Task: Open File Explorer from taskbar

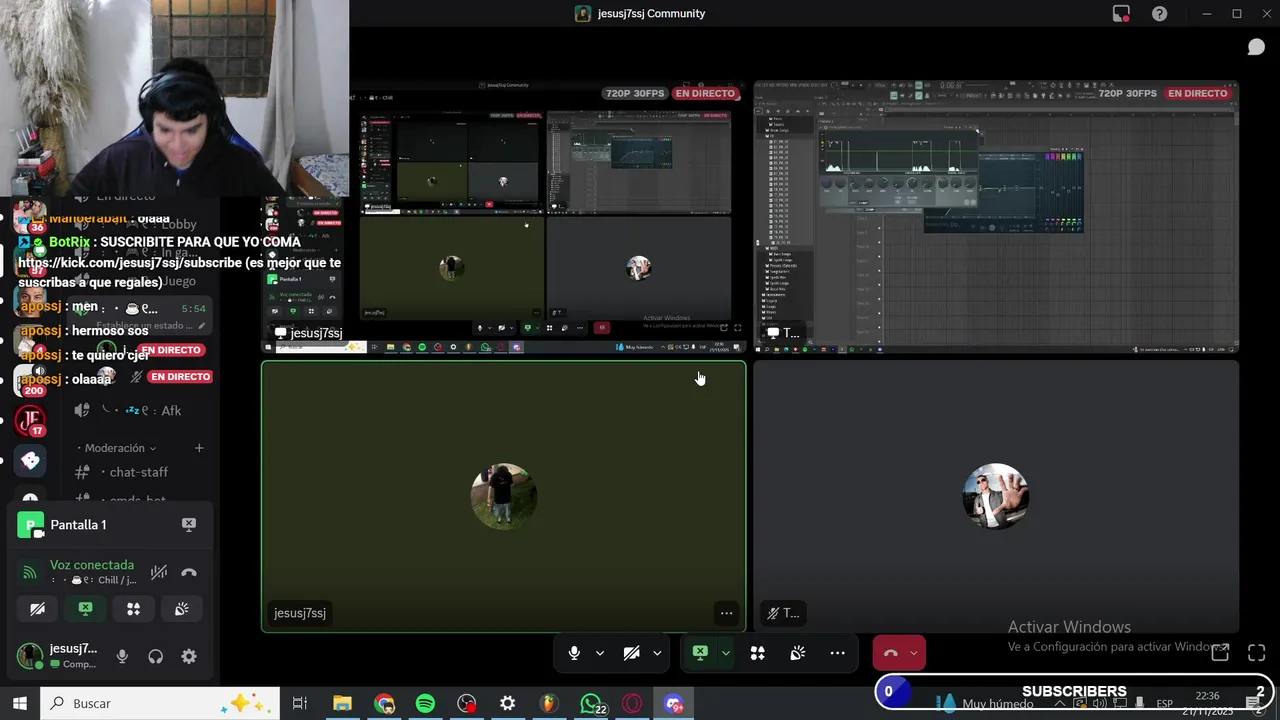Action: click(342, 703)
